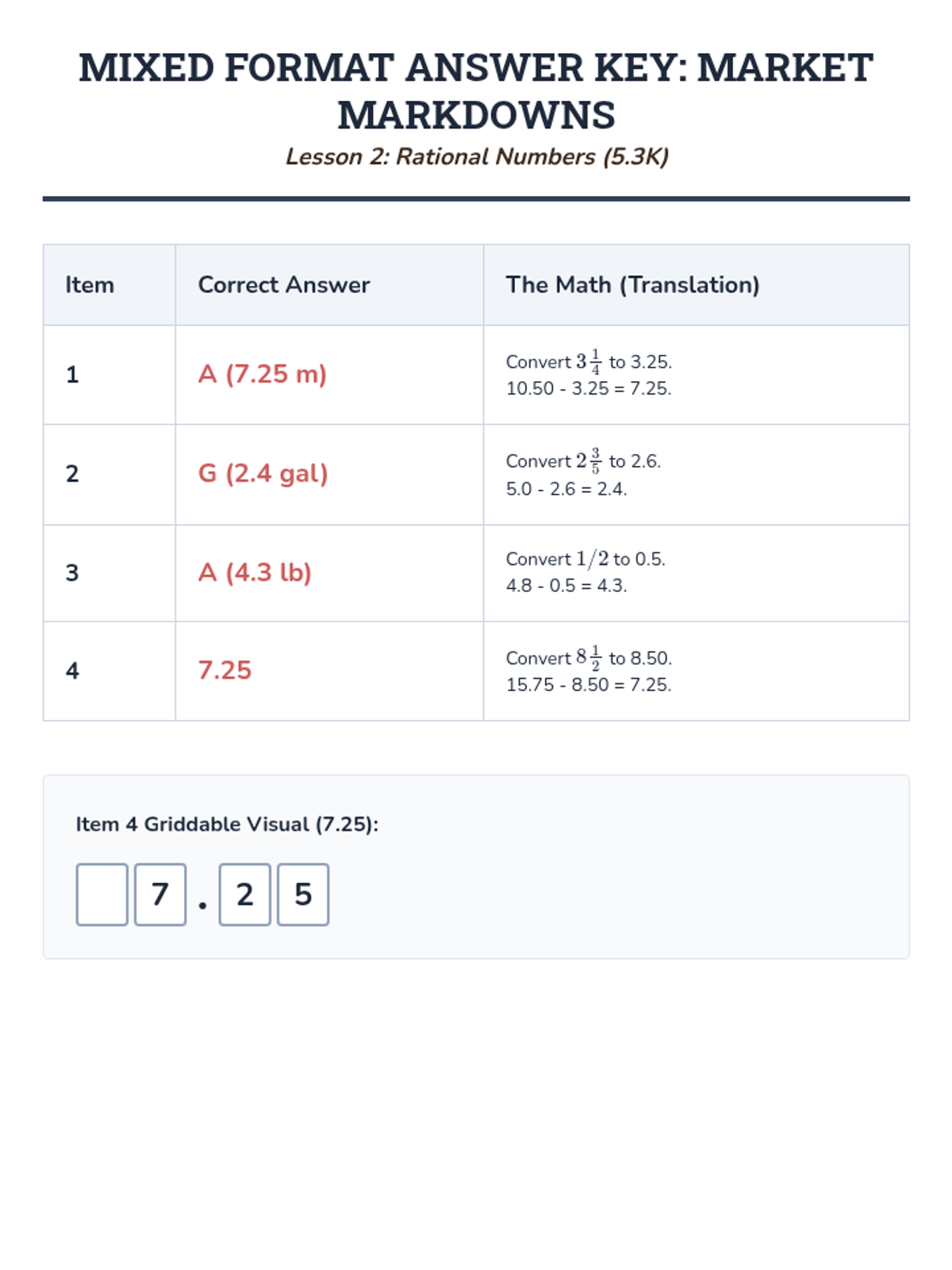Click the 'Correct Answer' column header
This screenshot has height=1270, width=952.
point(284,285)
